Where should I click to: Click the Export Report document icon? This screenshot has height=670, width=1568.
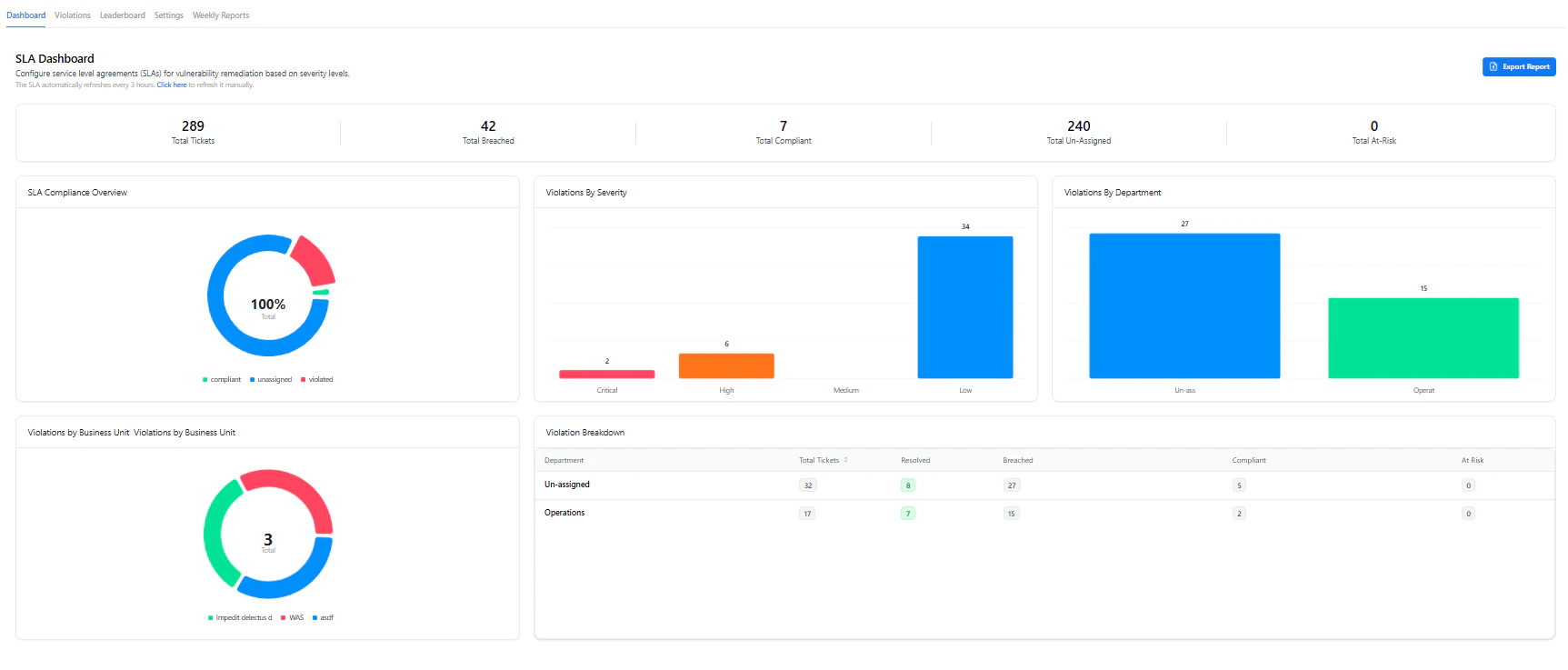click(1493, 66)
